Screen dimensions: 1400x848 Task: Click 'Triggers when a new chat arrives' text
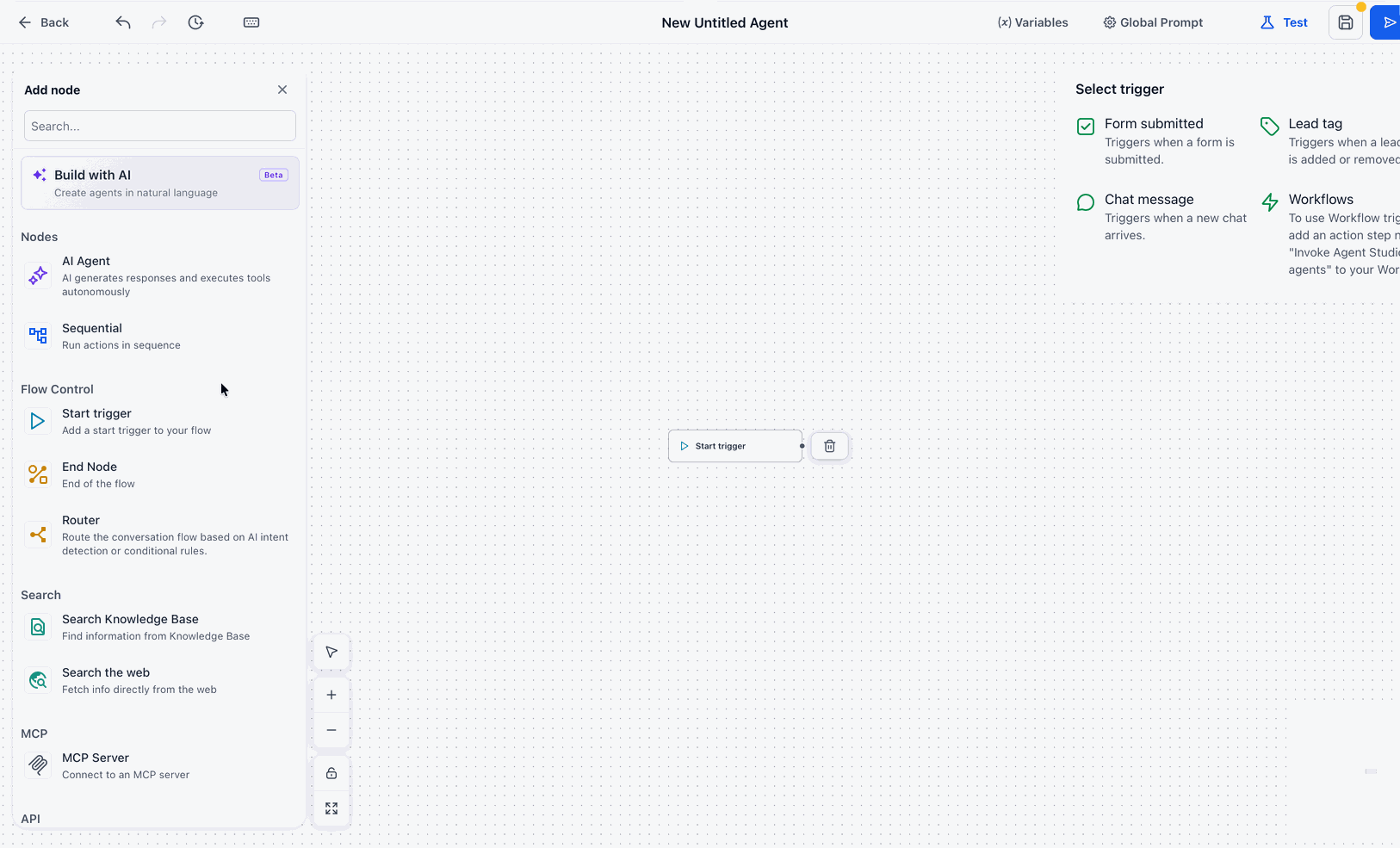point(1175,226)
